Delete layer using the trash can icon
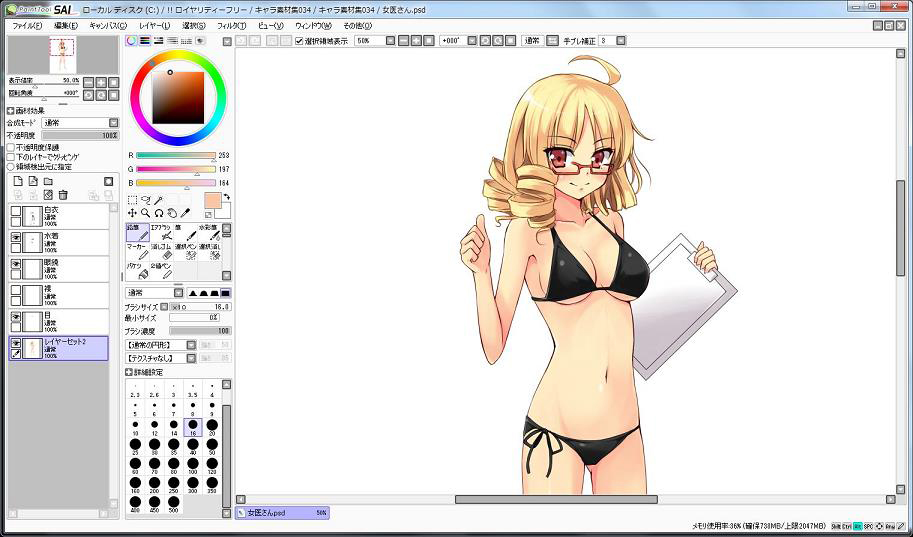This screenshot has height=537, width=913. point(63,194)
